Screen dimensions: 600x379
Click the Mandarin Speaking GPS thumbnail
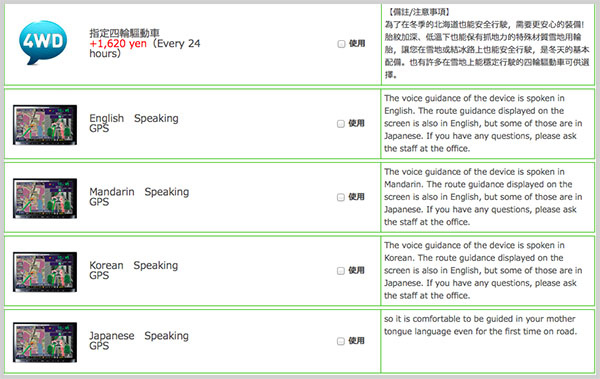[45, 198]
